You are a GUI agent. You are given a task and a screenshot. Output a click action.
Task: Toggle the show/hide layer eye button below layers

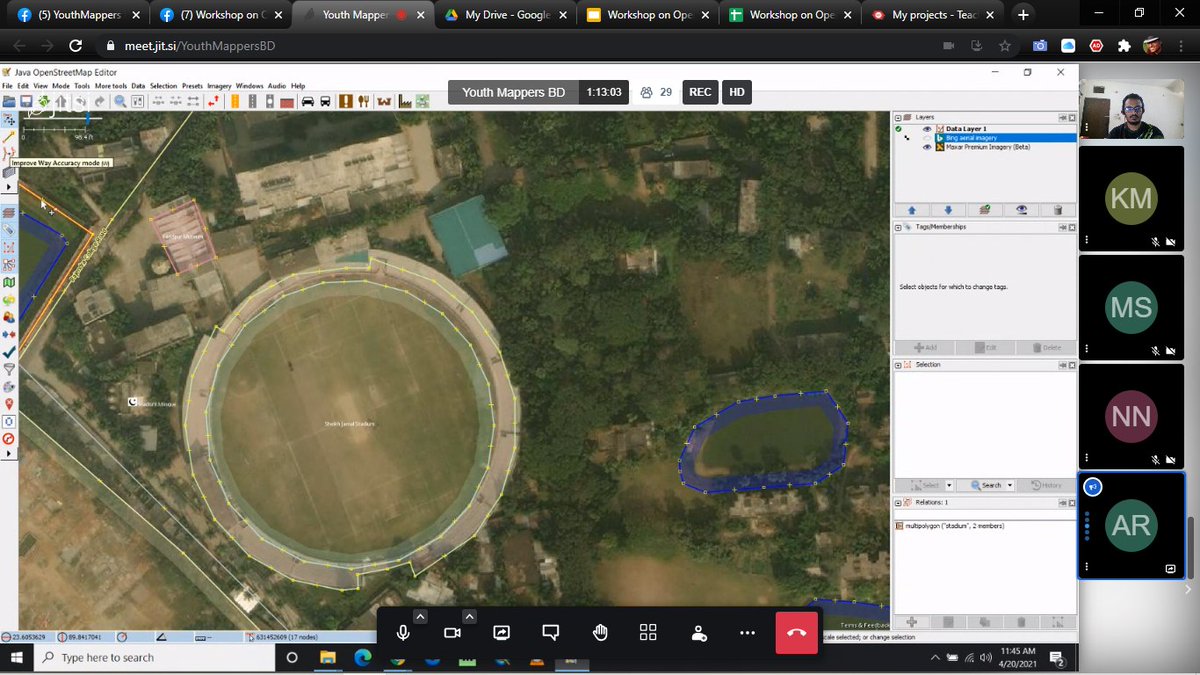[x=1021, y=210]
